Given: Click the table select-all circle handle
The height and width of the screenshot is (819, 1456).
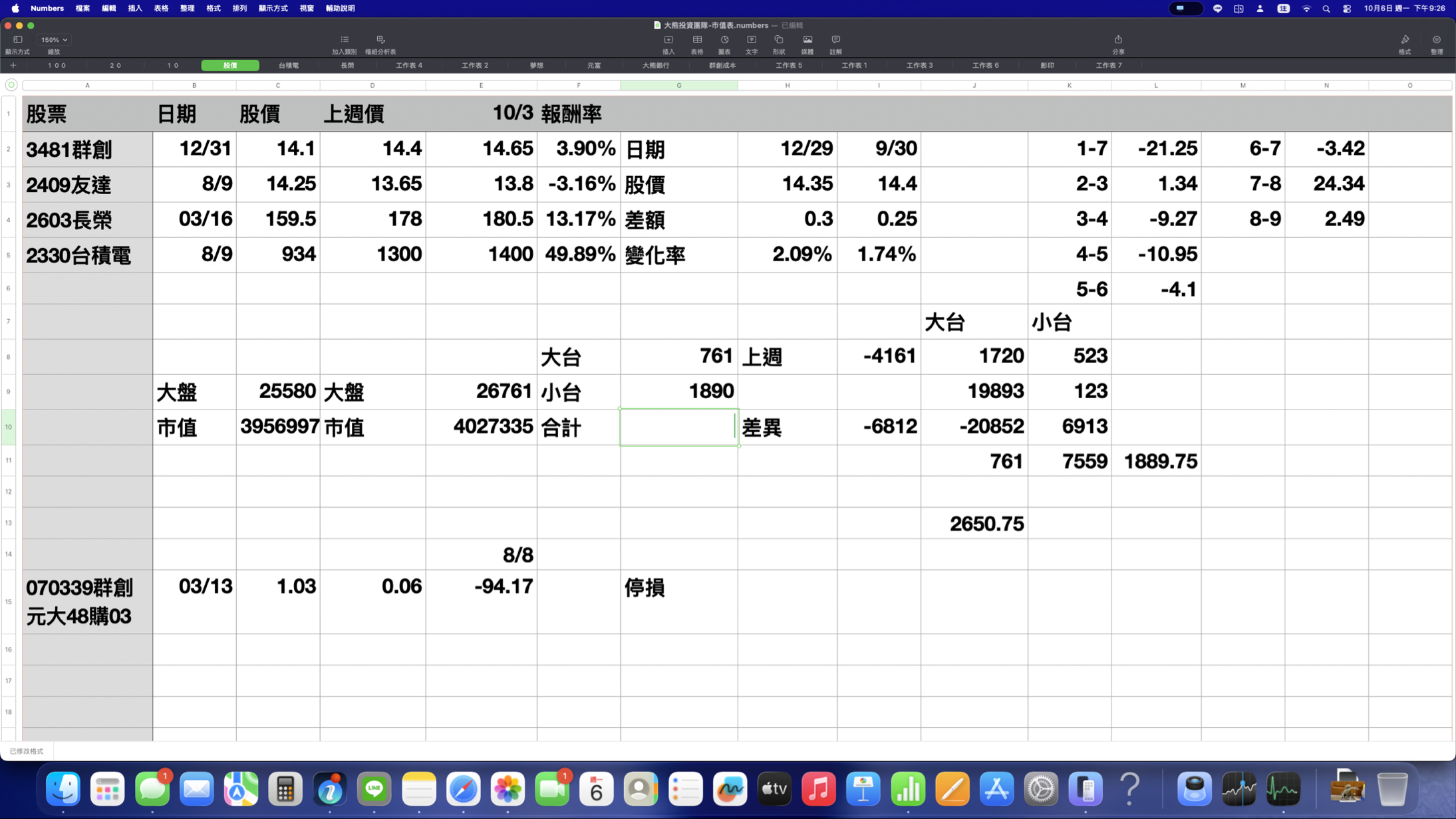Looking at the screenshot, I should coord(11,84).
